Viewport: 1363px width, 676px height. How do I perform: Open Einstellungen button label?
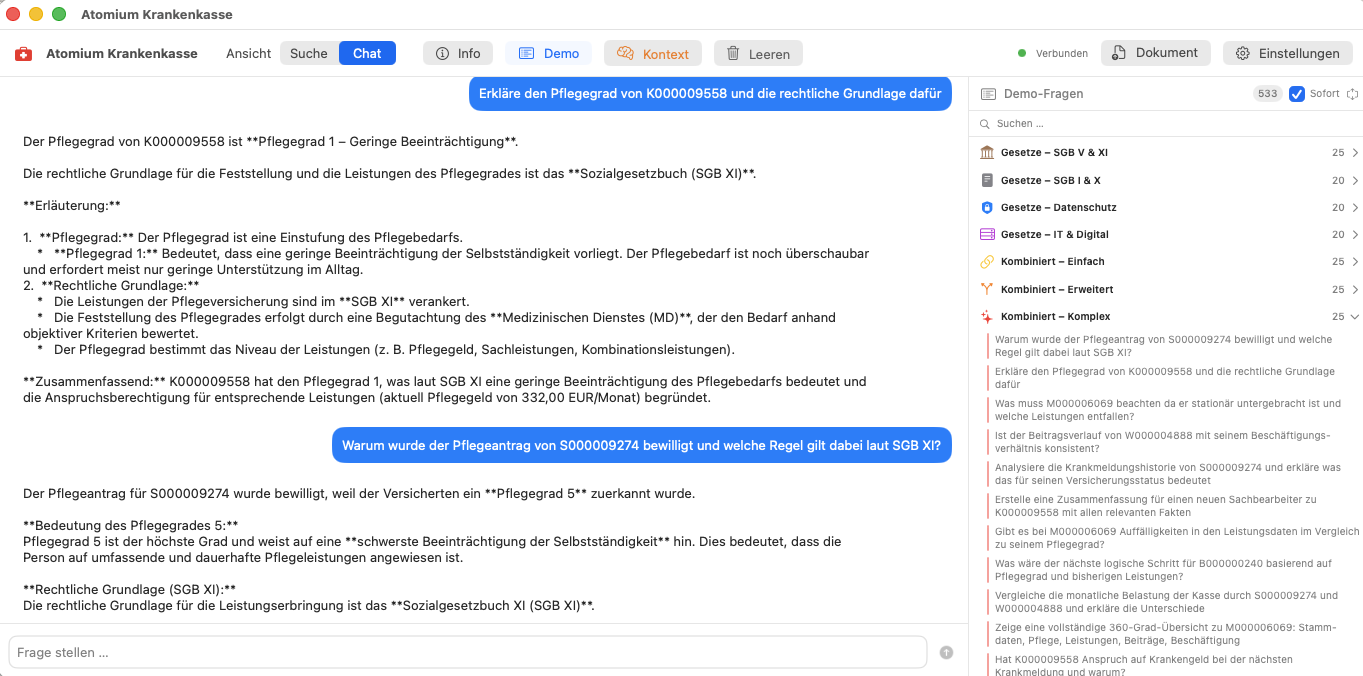1299,54
